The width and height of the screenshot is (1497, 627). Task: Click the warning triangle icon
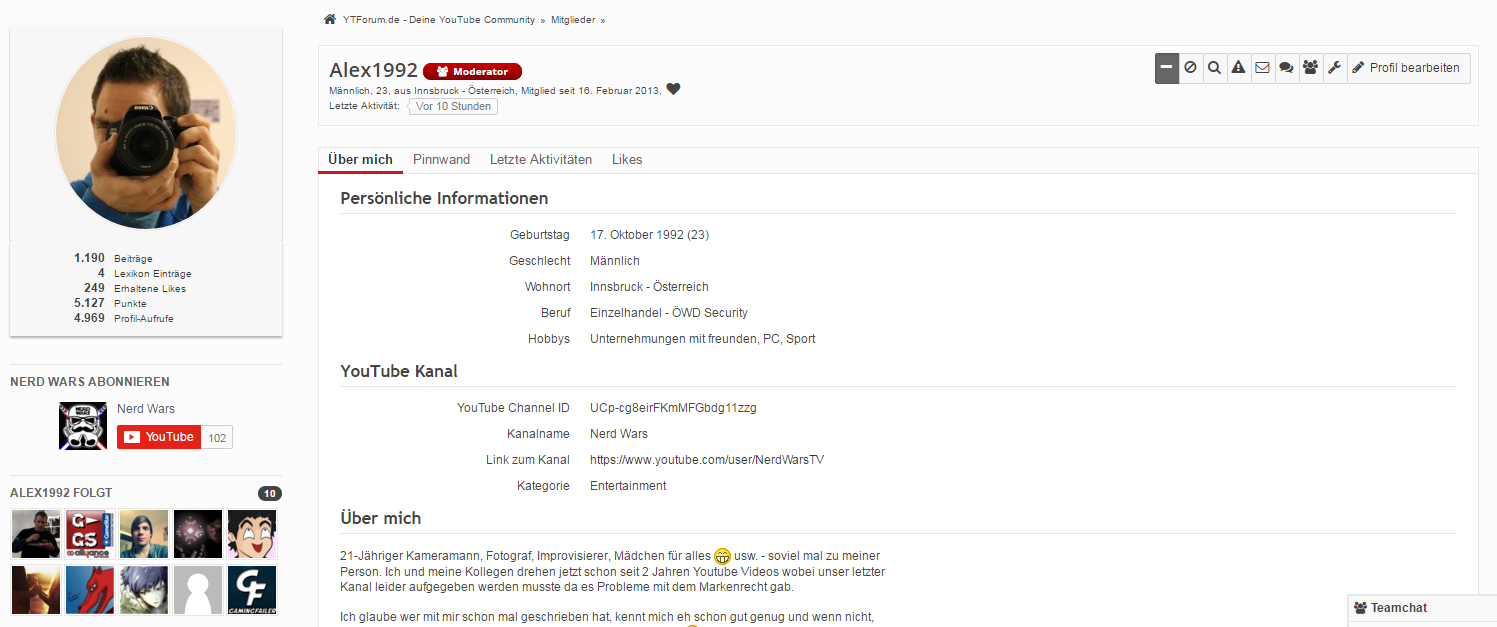click(1238, 68)
